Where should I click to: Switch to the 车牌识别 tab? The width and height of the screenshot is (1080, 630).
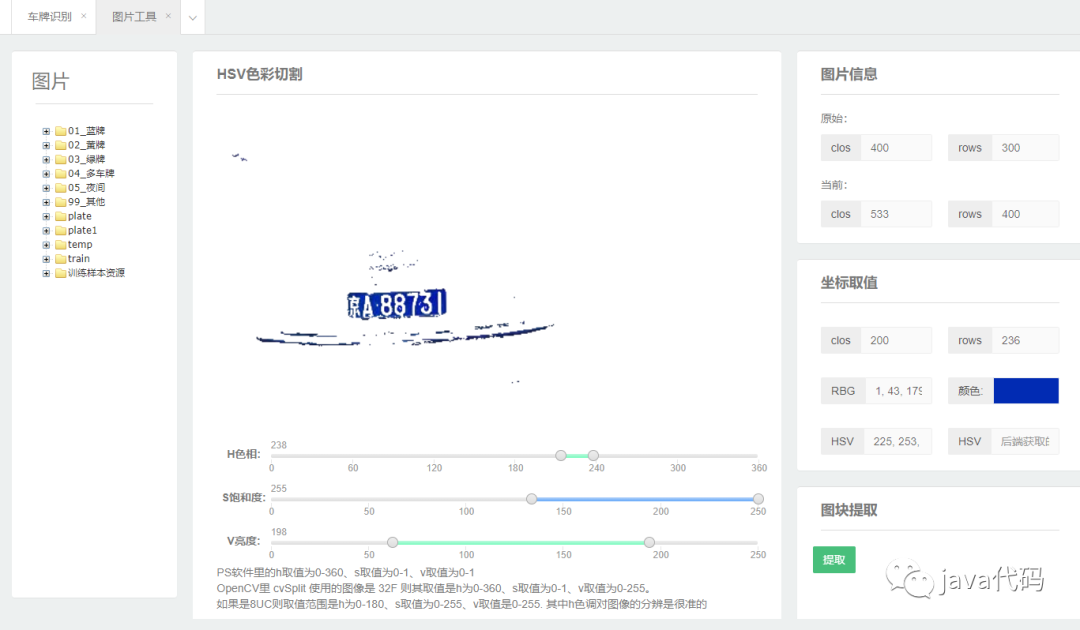click(50, 17)
